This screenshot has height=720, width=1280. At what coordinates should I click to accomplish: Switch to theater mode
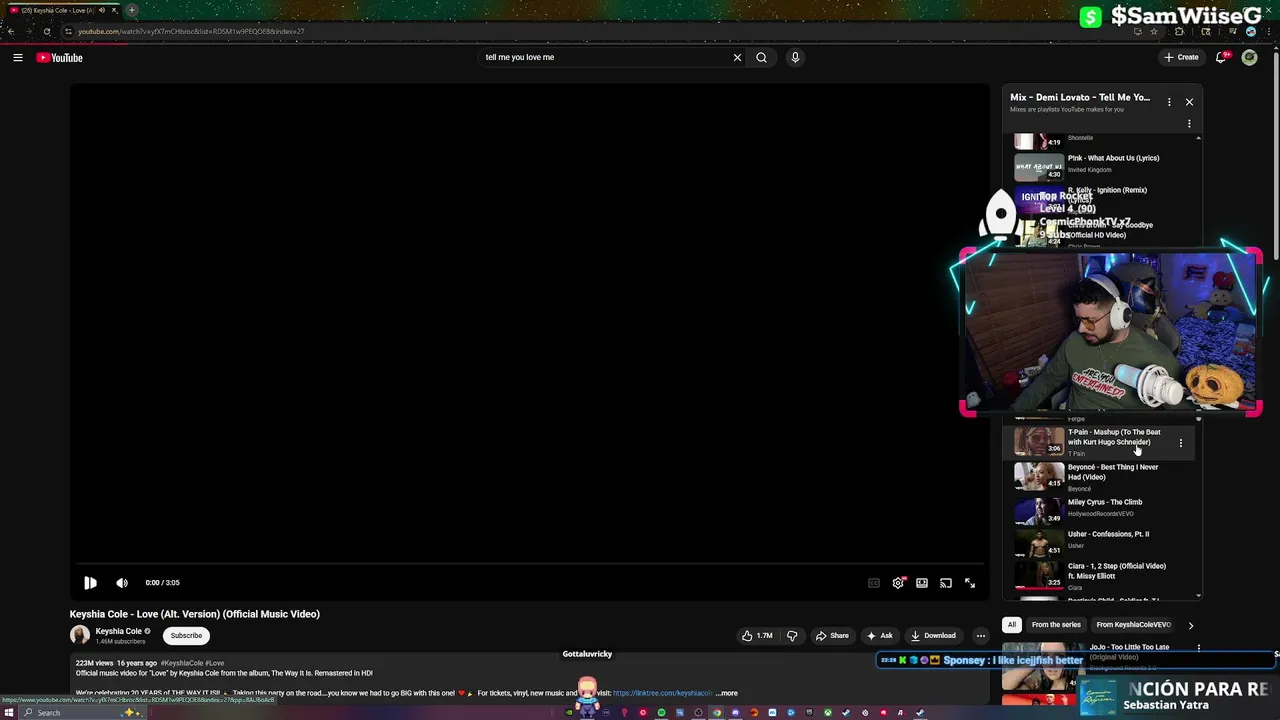point(922,583)
